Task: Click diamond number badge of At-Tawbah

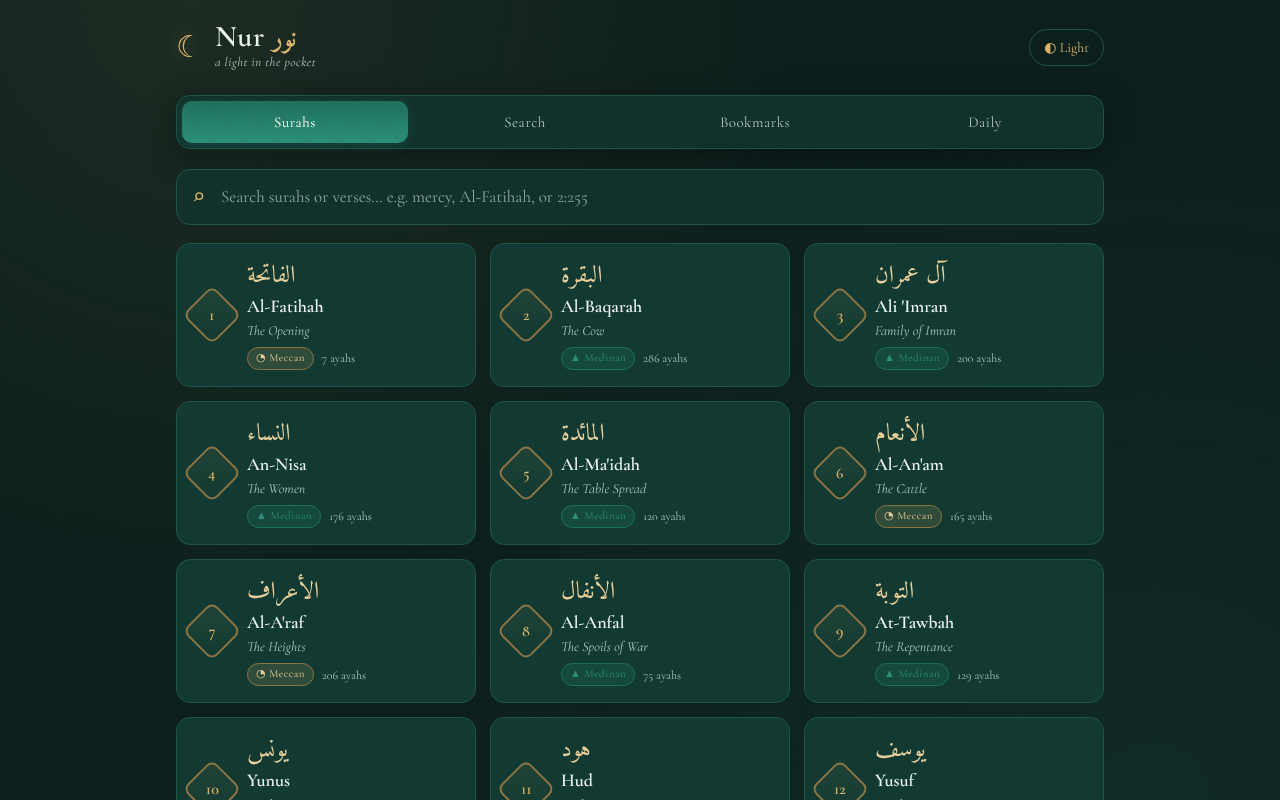Action: pyautogui.click(x=840, y=631)
